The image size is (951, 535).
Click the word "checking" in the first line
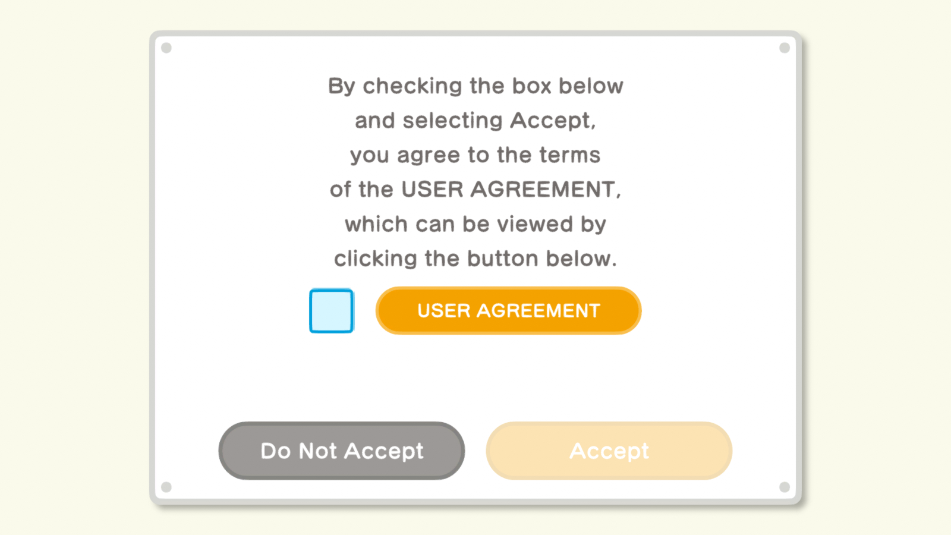405,87
